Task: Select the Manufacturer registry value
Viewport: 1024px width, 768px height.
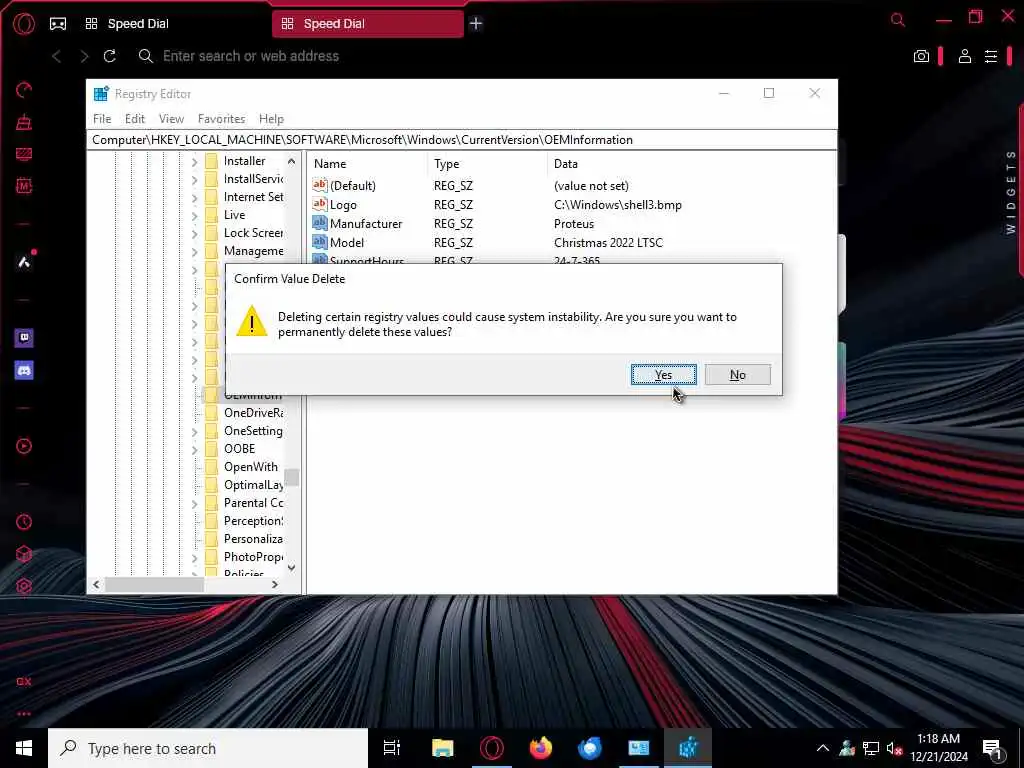Action: point(366,224)
